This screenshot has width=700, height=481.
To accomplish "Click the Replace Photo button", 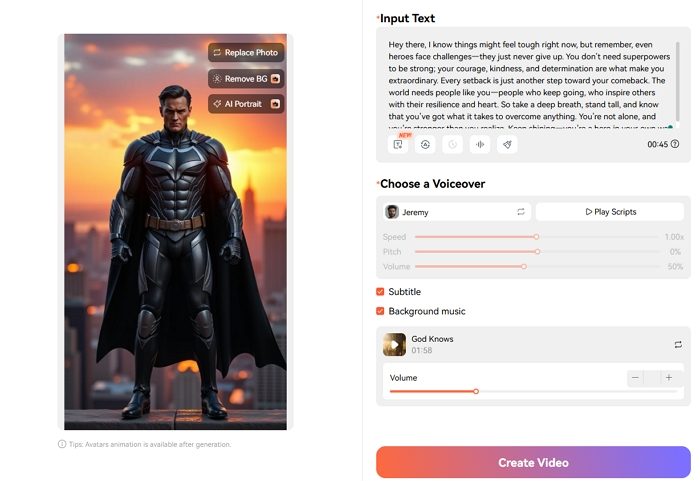I will tap(246, 52).
